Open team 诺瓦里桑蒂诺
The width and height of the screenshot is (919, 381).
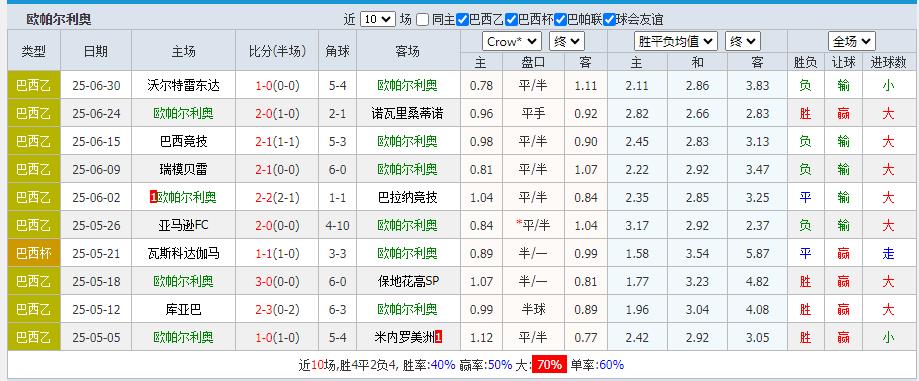407,113
